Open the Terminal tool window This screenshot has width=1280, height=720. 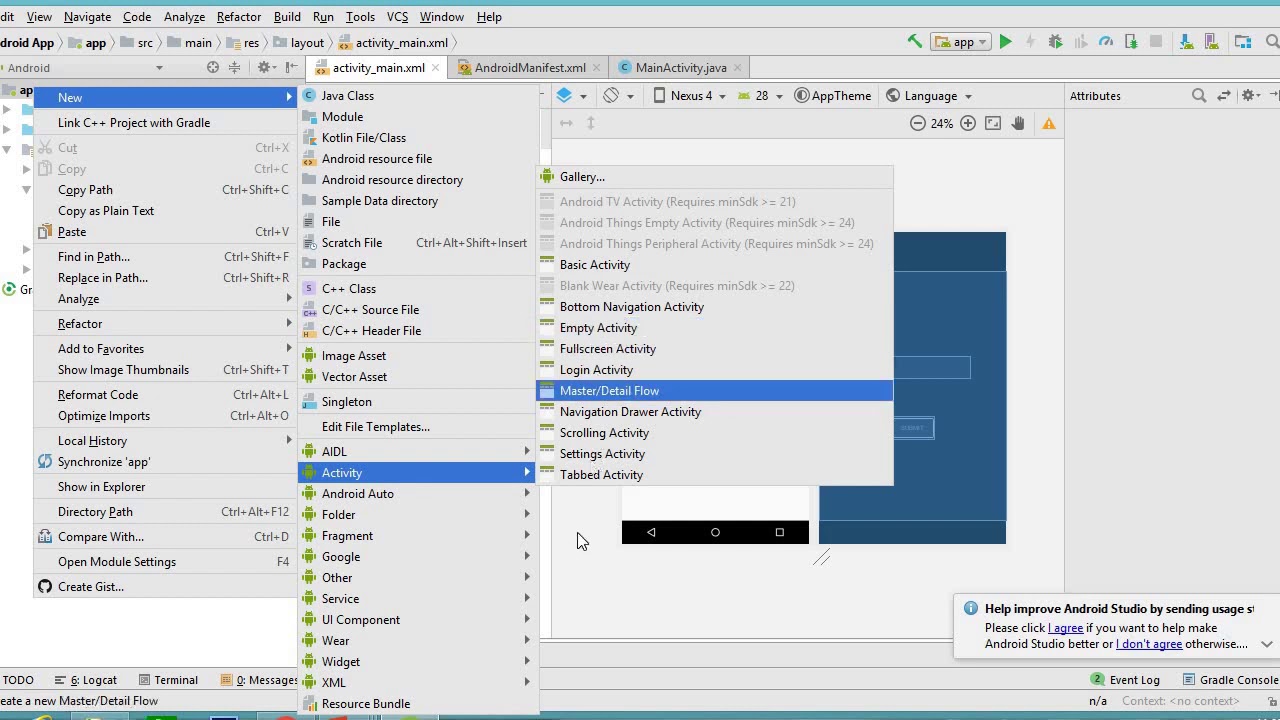(168, 680)
